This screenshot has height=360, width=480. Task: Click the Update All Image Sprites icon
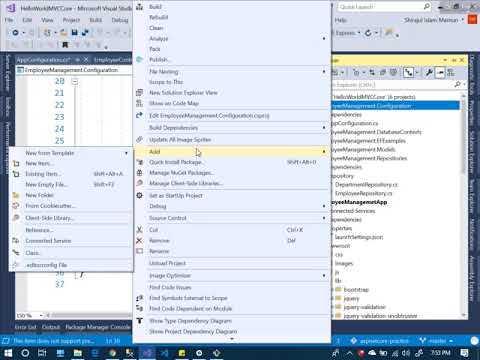pos(140,139)
